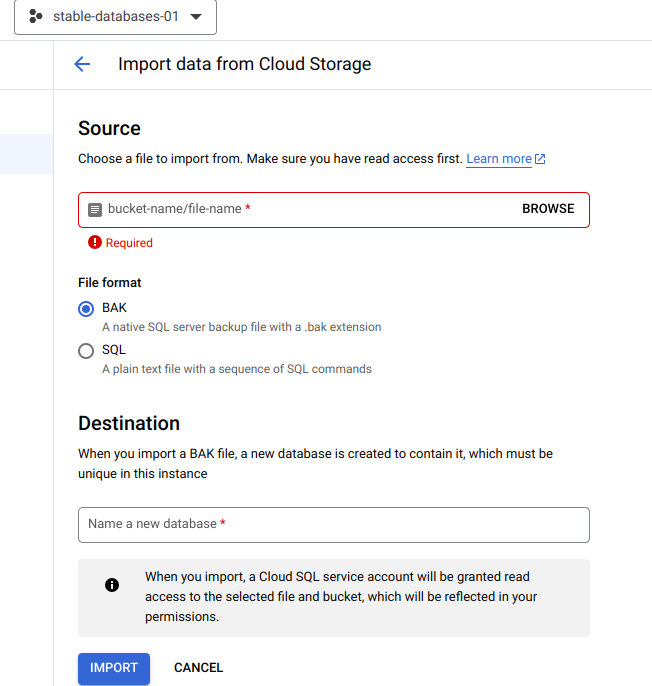The height and width of the screenshot is (686, 652).
Task: Select the BAK file format radio button
Action: pos(86,308)
